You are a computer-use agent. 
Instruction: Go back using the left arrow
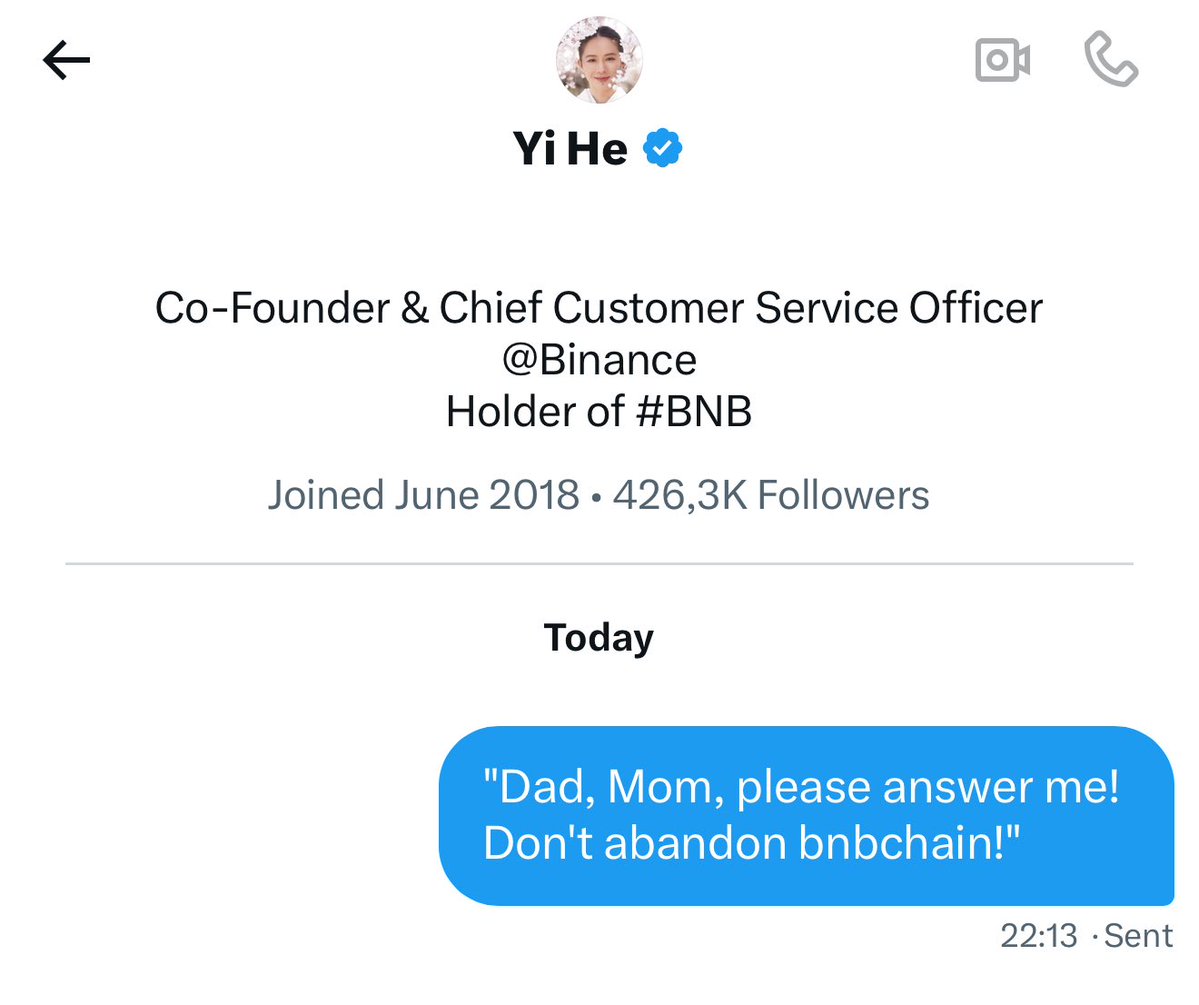click(67, 60)
